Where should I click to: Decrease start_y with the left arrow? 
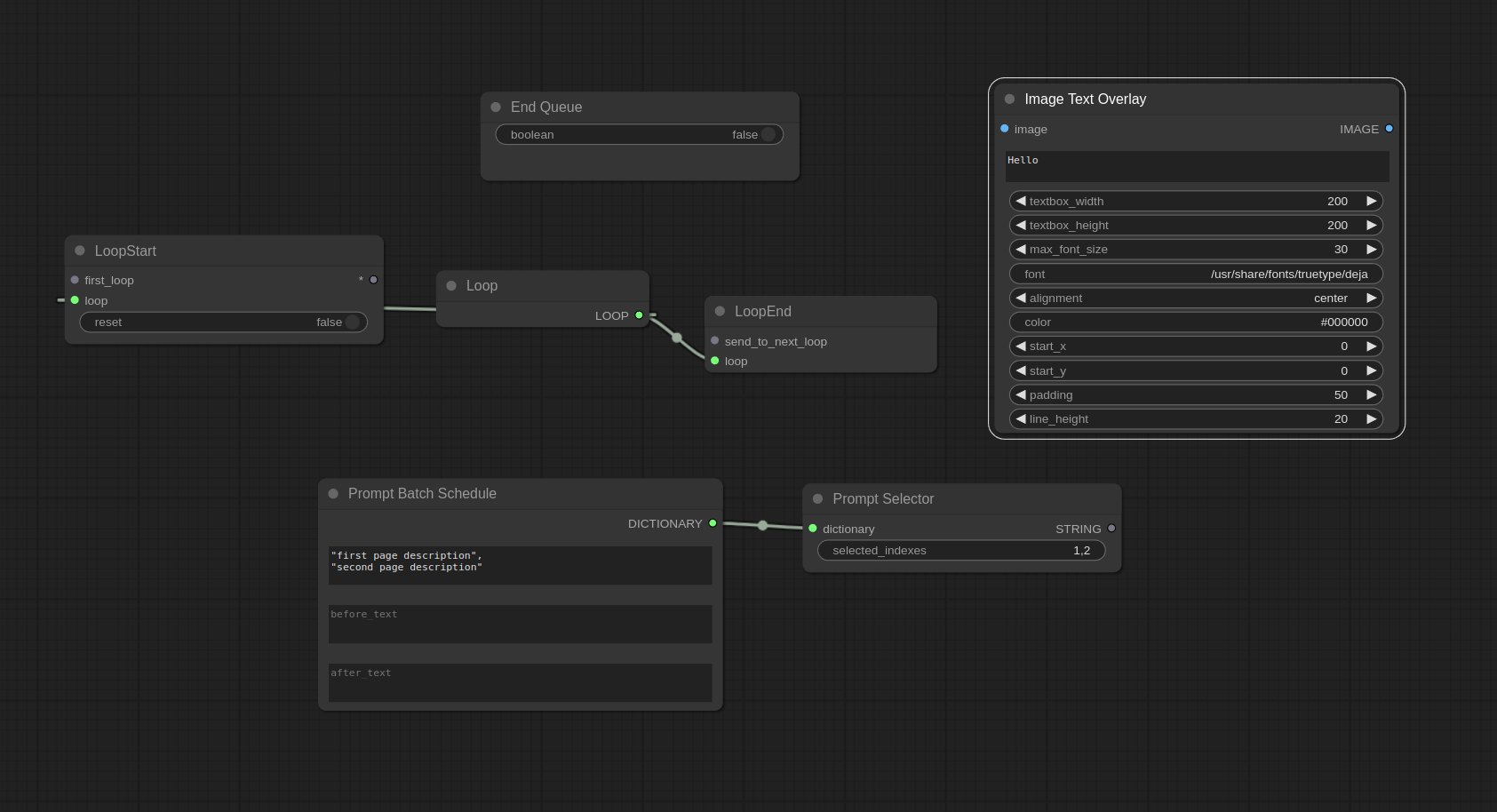(x=1021, y=371)
